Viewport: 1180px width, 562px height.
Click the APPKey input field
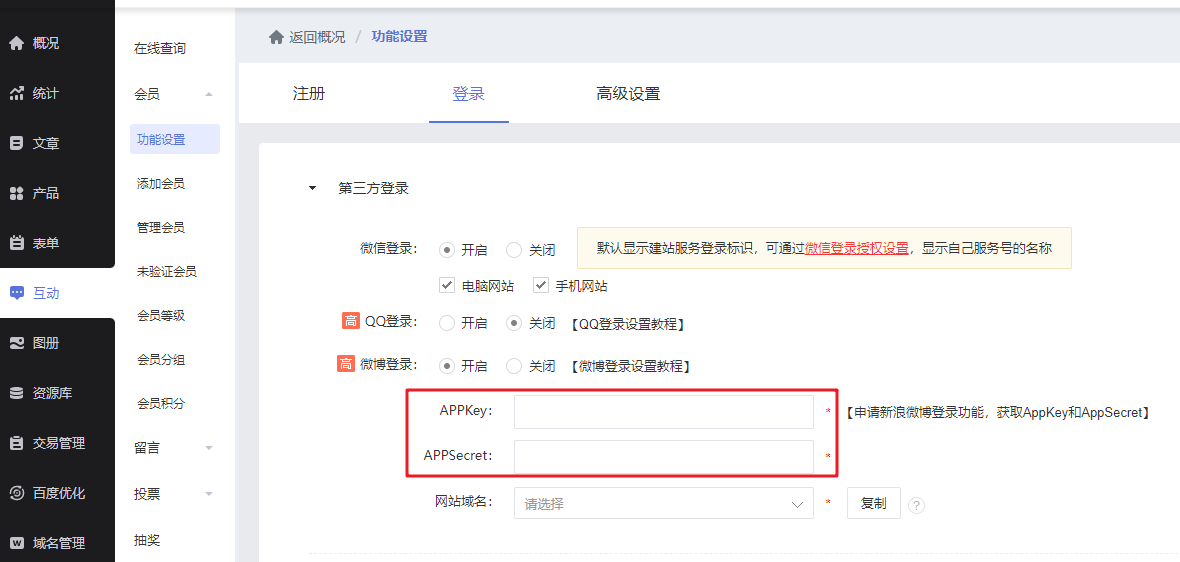664,412
